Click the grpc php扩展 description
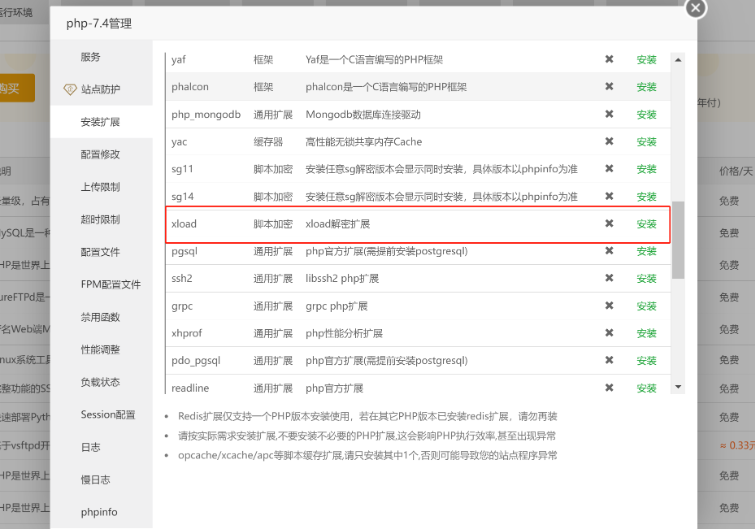755x529 pixels. [x=336, y=306]
